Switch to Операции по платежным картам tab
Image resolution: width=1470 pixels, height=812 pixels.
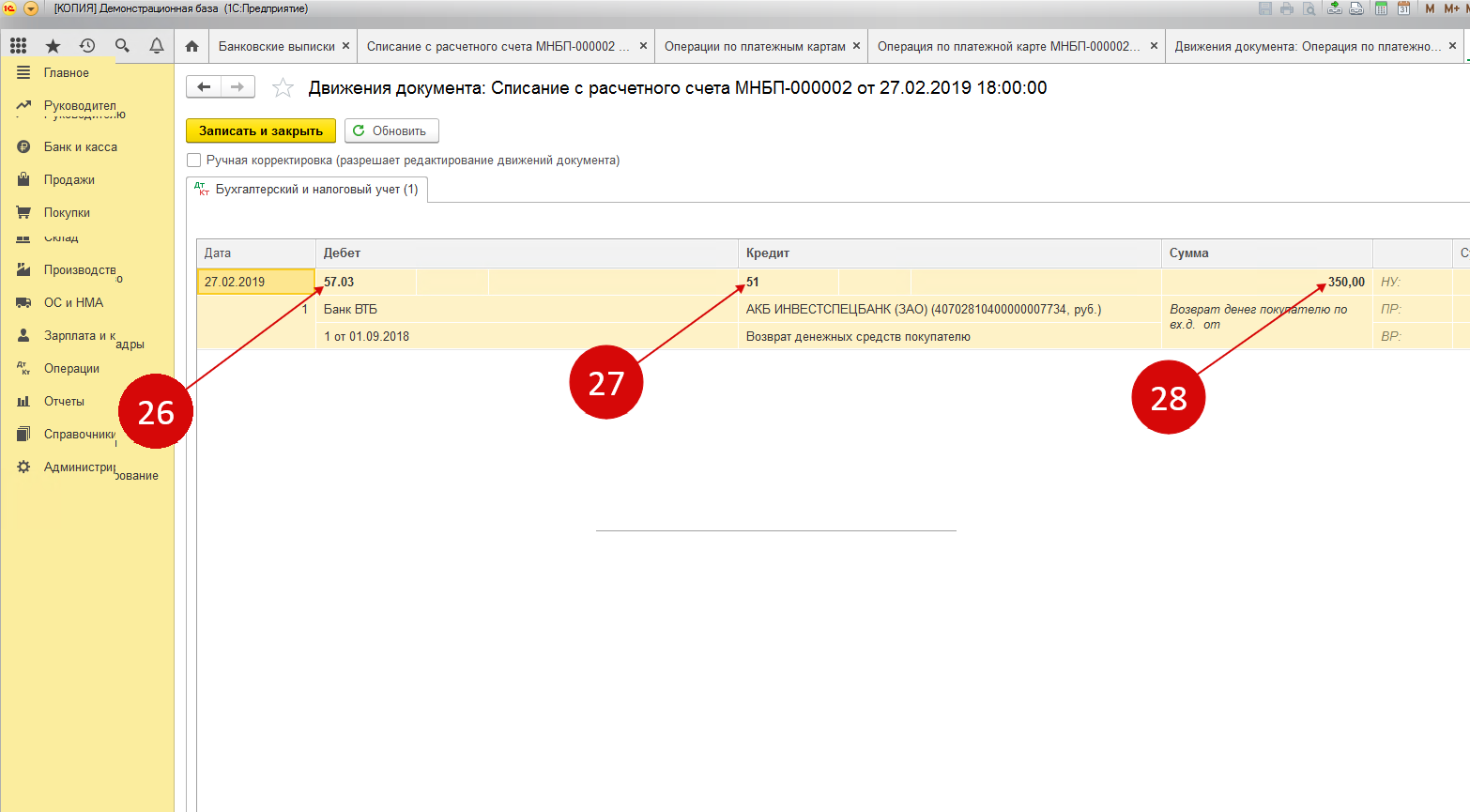coord(755,46)
